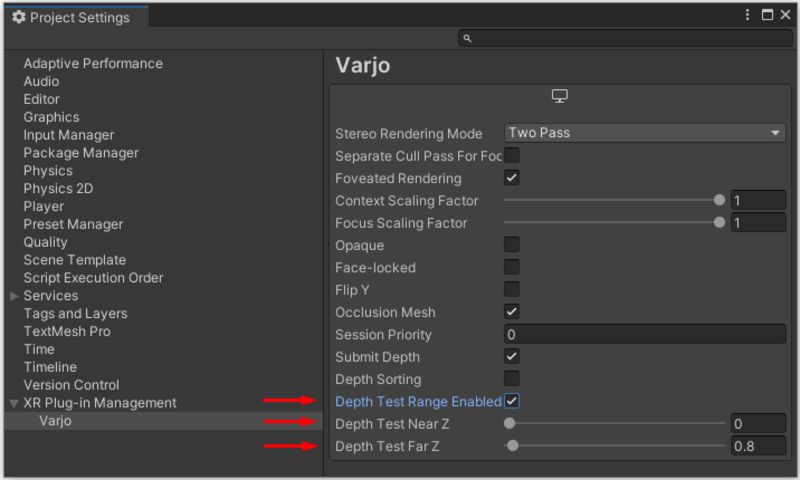
Task: Open Timeline settings
Action: pyautogui.click(x=50, y=367)
